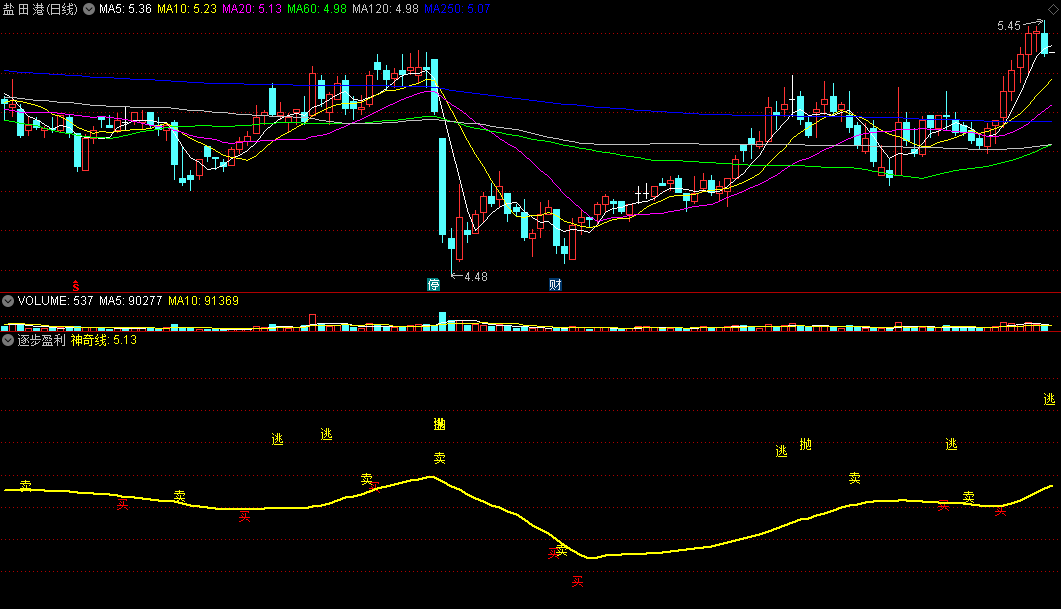Select the MA60: 4.98 label
1061x609 pixels.
(x=317, y=9)
